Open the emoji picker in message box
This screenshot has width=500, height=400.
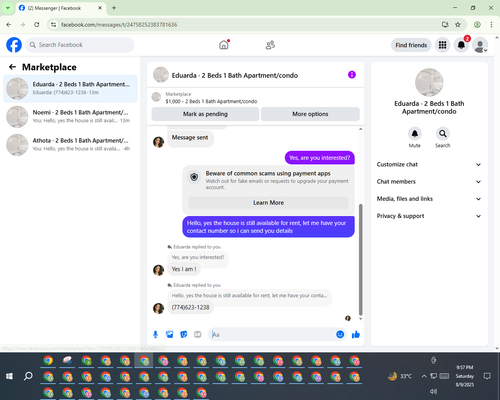pyautogui.click(x=340, y=334)
